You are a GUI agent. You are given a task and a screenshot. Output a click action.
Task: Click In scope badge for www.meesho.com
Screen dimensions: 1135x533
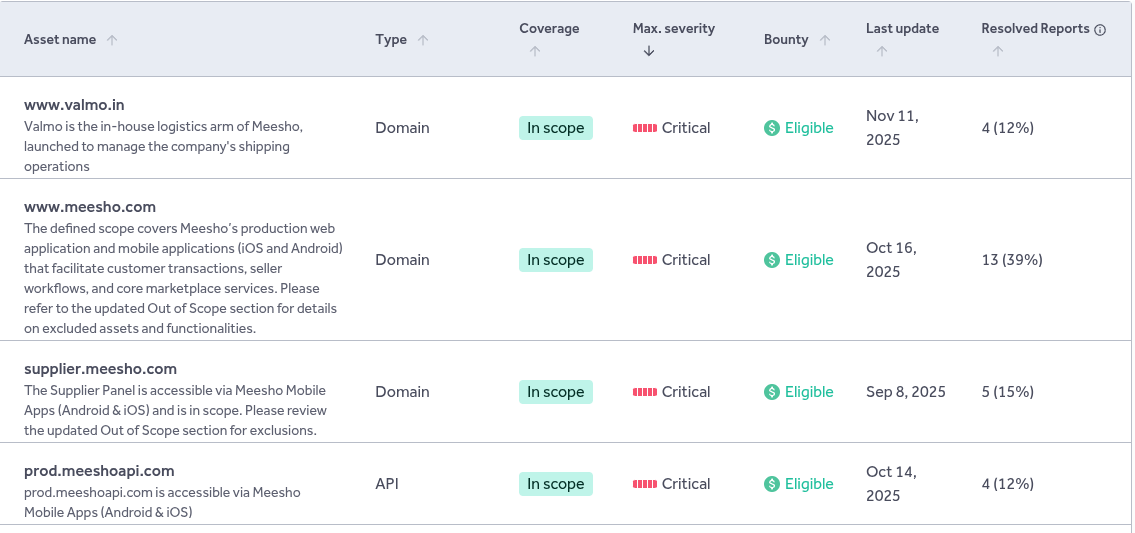556,260
